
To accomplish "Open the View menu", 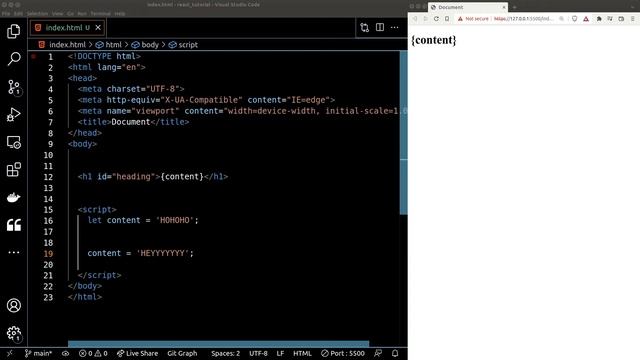I will click(x=57, y=13).
